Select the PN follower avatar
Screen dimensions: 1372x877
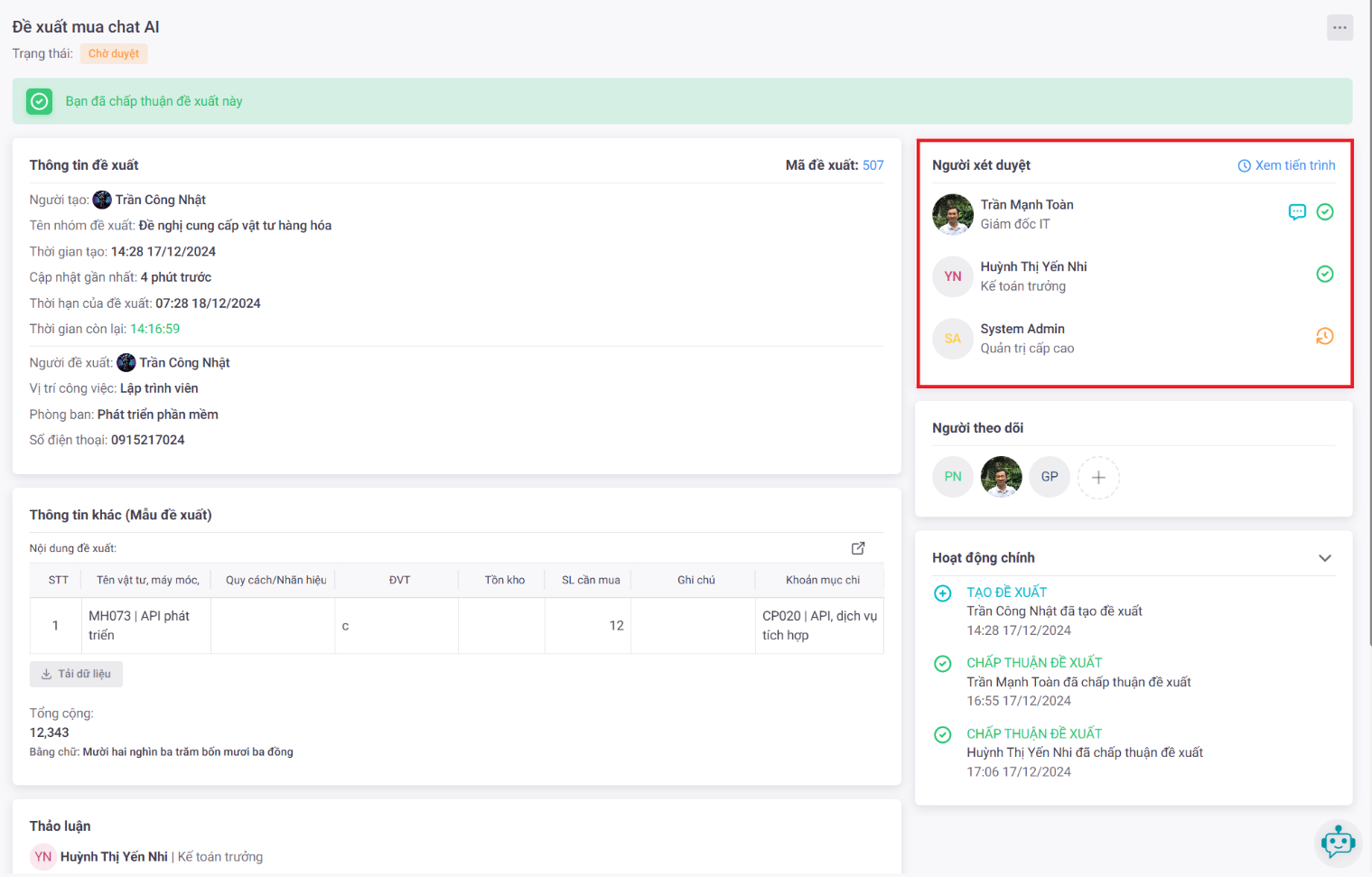(953, 477)
